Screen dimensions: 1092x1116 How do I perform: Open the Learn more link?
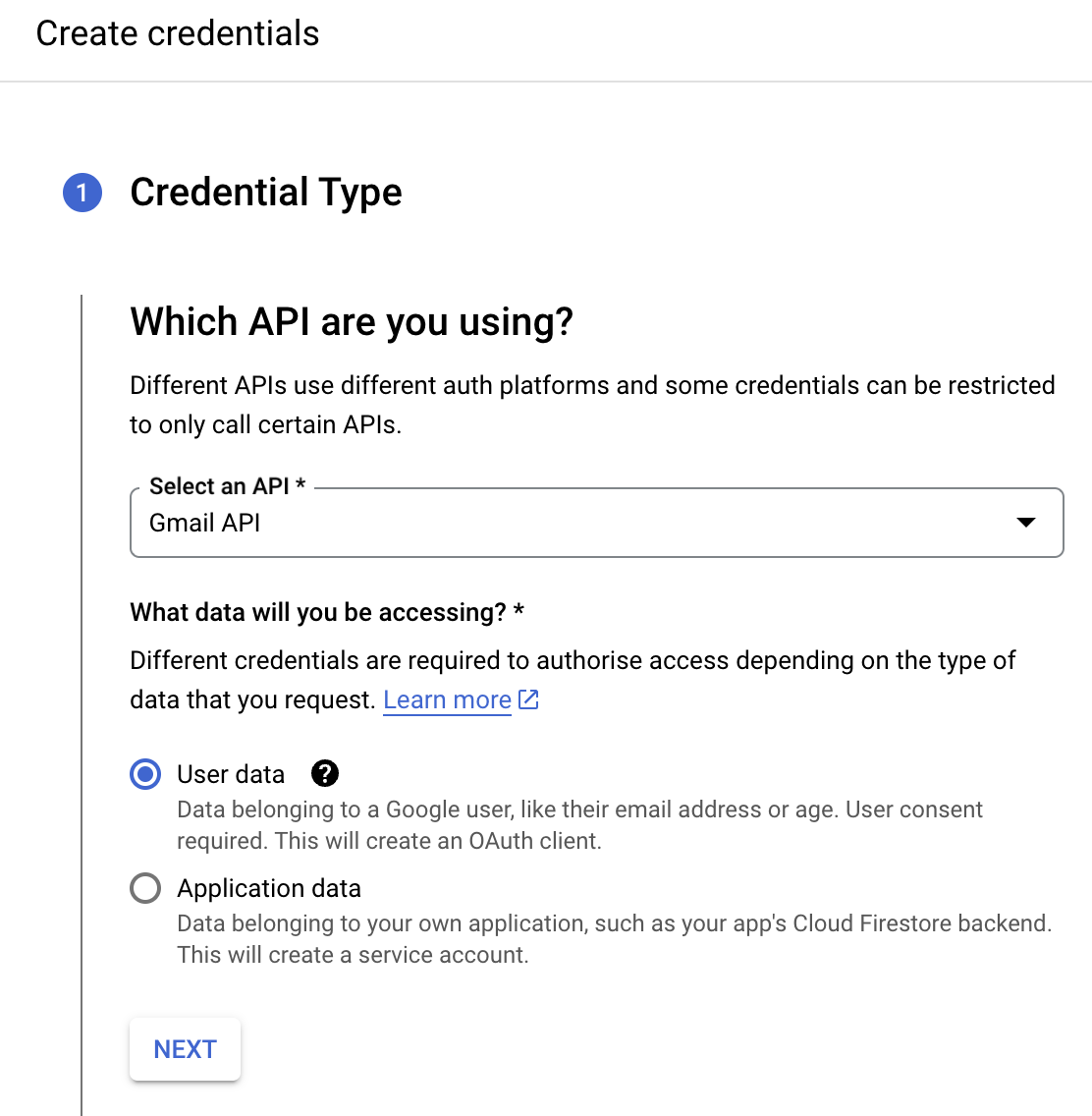click(447, 699)
